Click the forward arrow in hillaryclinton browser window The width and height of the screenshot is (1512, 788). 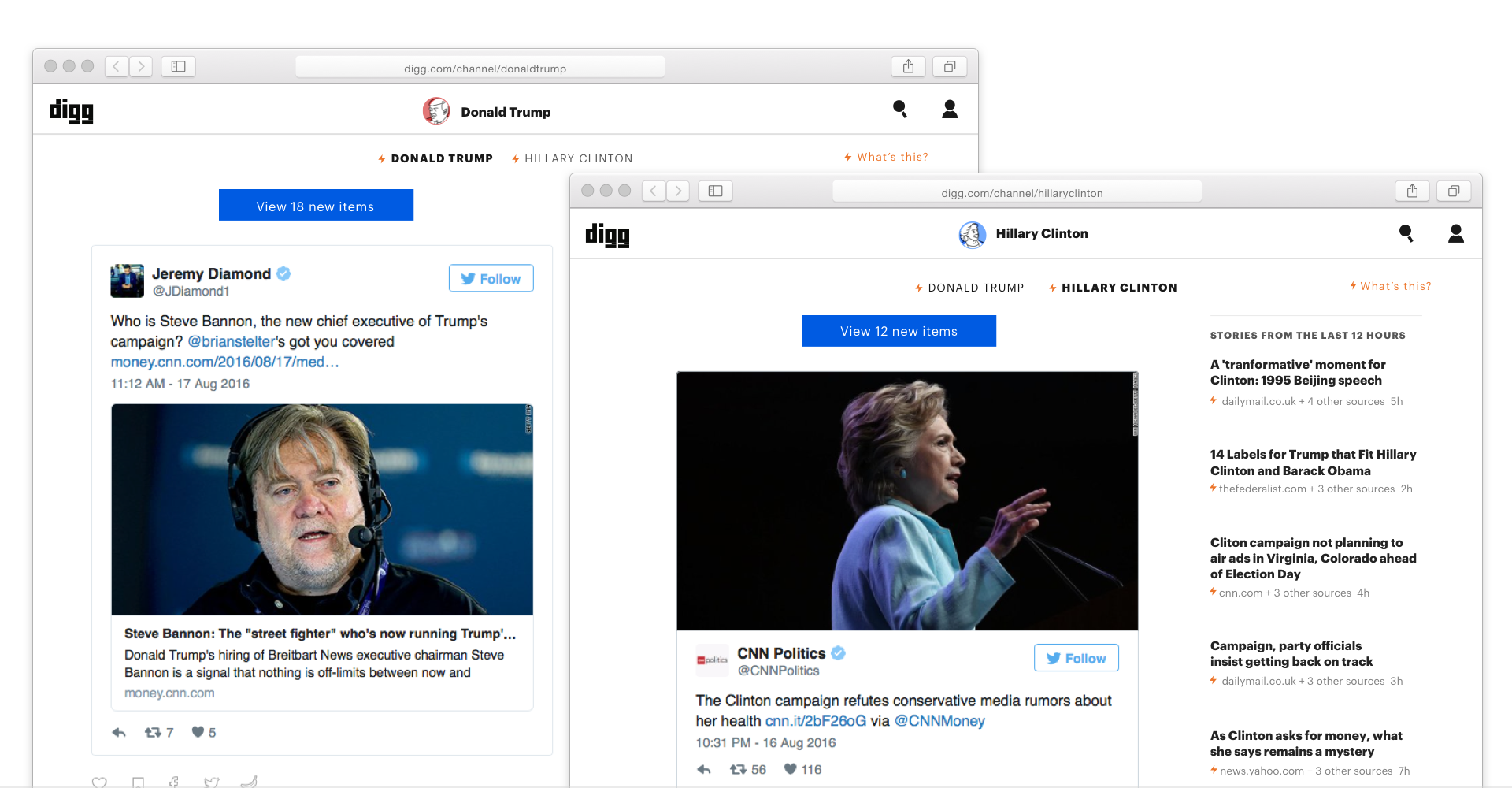click(678, 191)
